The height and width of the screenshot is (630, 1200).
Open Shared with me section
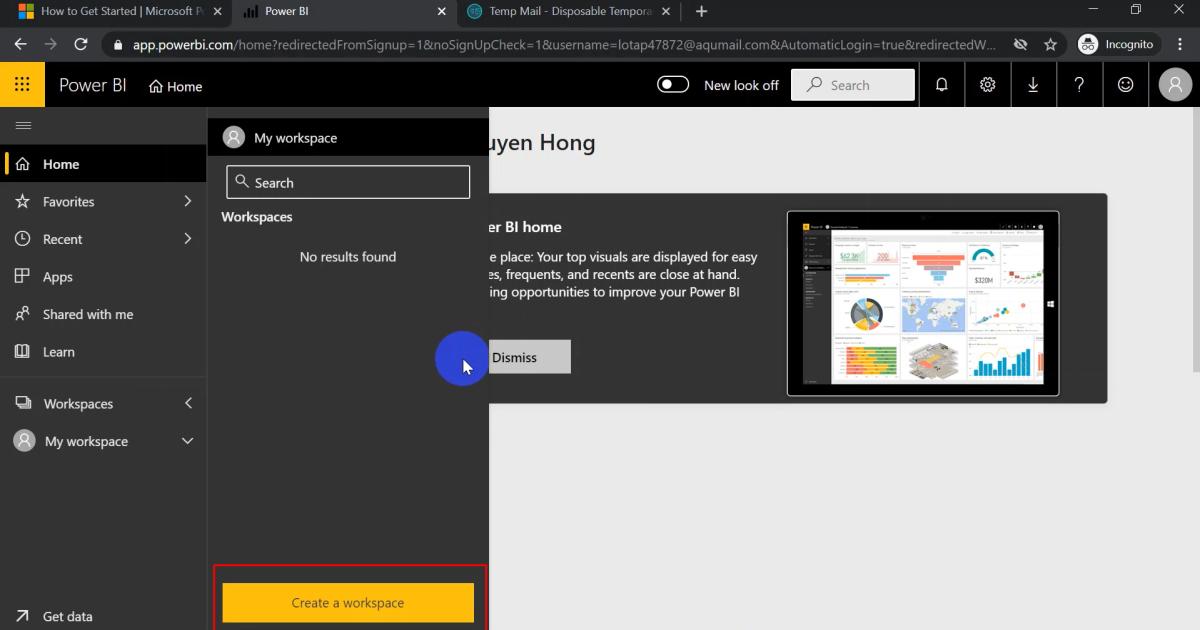click(x=87, y=314)
